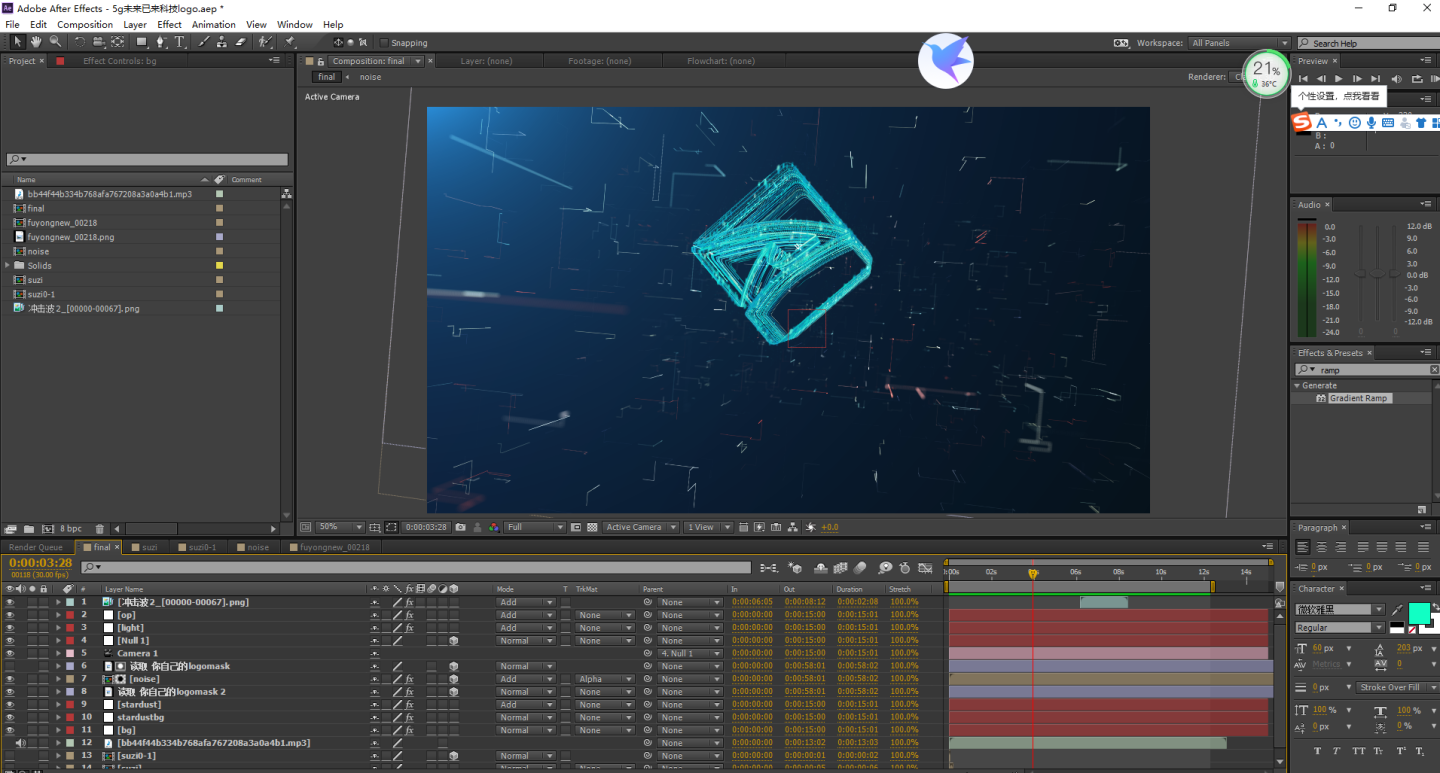Apply the Gradient Ramp effect
This screenshot has height=773, width=1440.
point(1357,398)
